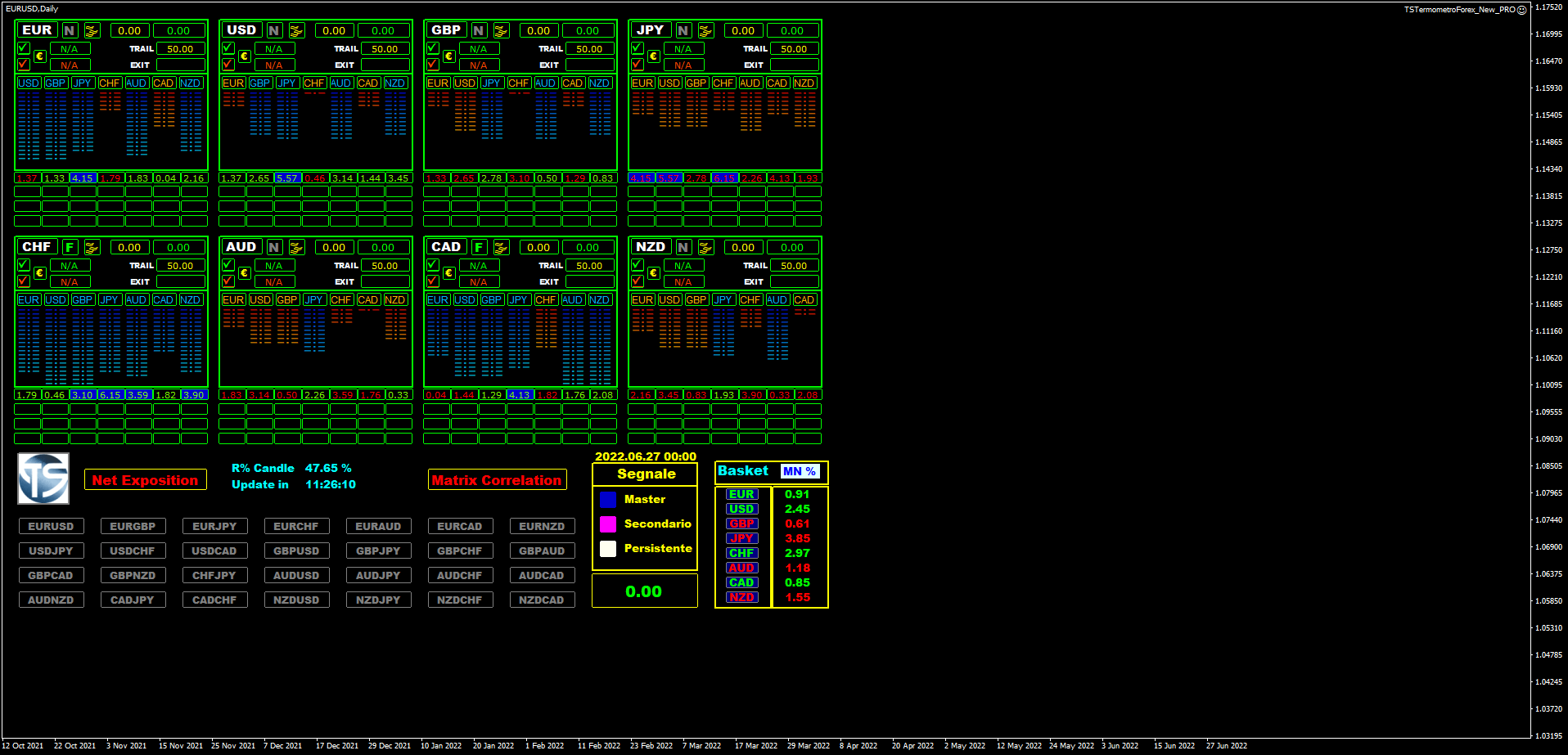Click the NZDCAD pair button
Image resolution: width=1568 pixels, height=755 pixels.
[x=542, y=600]
